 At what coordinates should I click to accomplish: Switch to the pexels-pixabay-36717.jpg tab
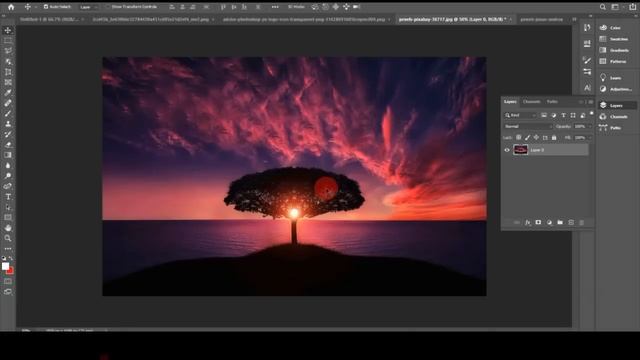pos(454,19)
